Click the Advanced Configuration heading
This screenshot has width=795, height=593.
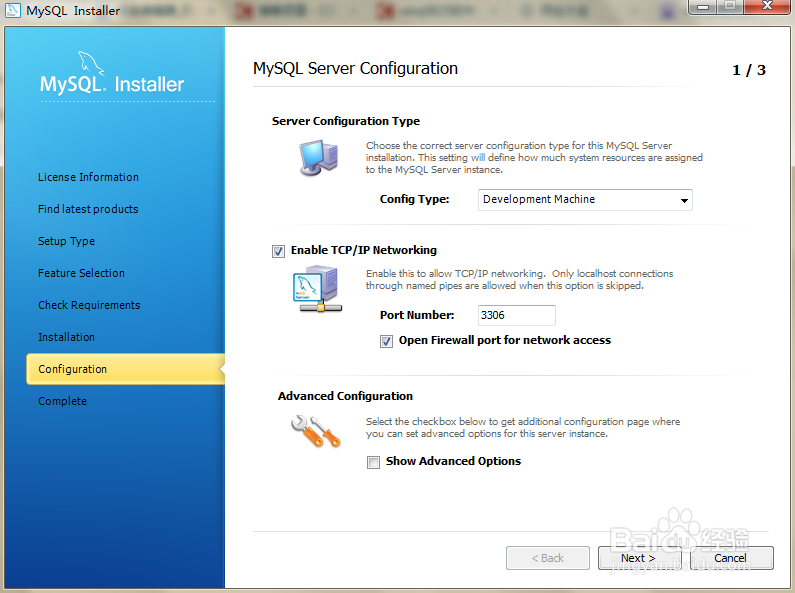(x=345, y=396)
